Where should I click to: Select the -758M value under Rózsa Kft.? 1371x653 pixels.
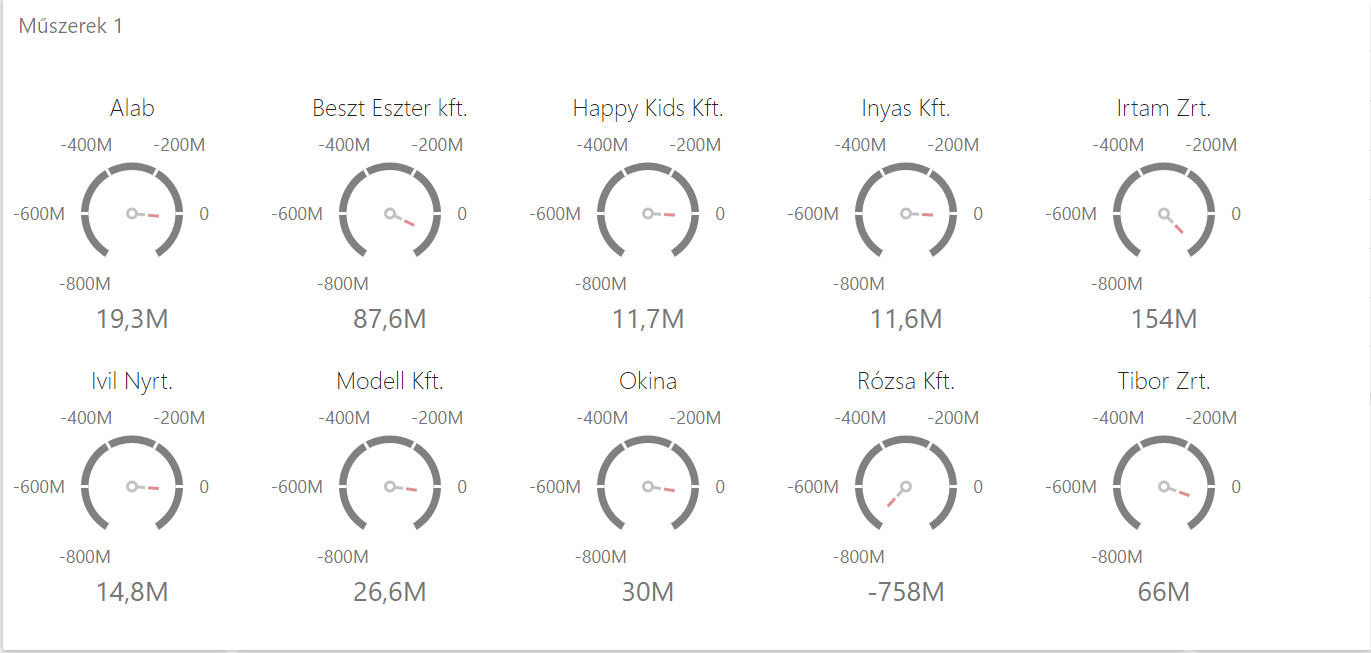tap(906, 592)
